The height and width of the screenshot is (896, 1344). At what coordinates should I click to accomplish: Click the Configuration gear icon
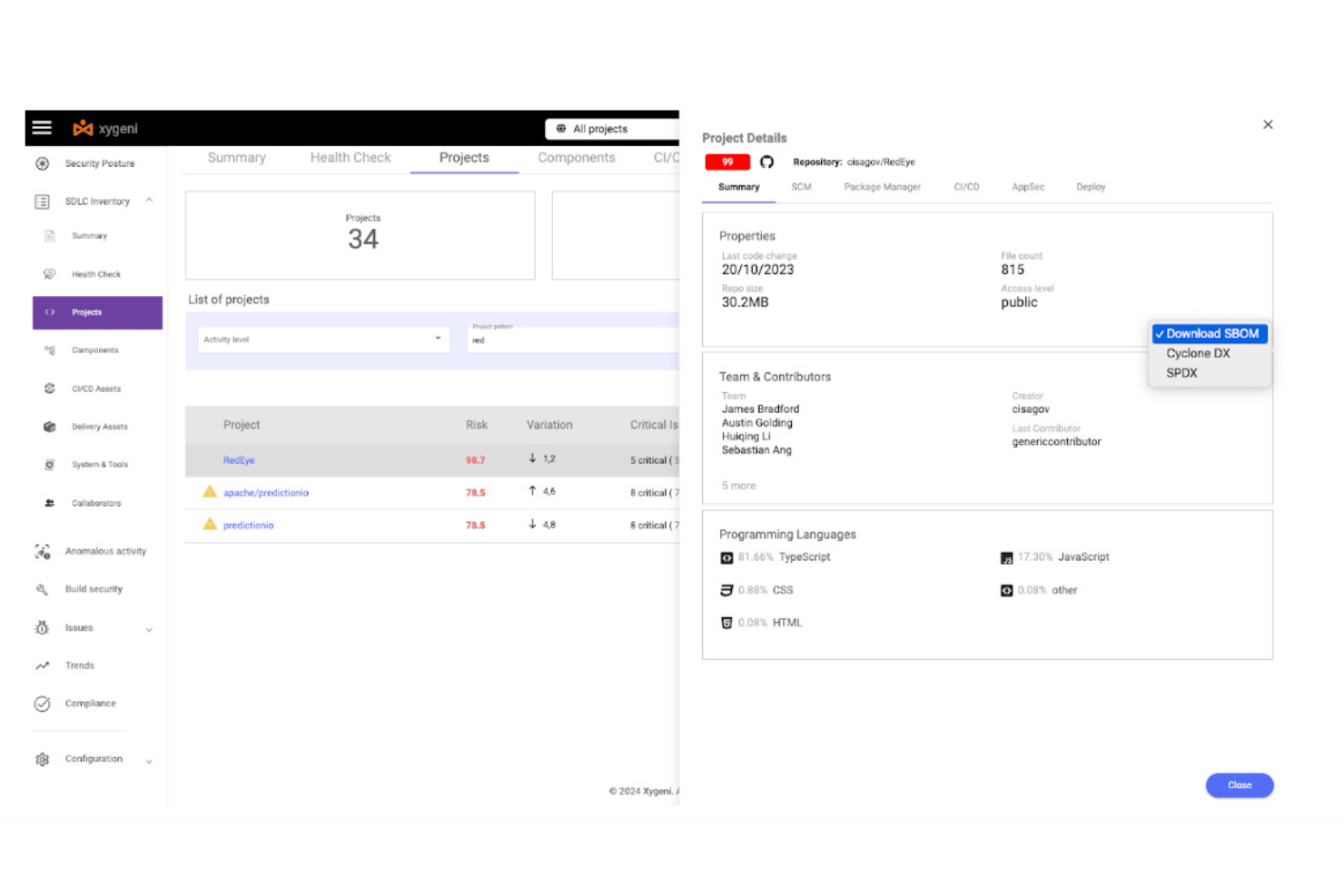[x=42, y=759]
